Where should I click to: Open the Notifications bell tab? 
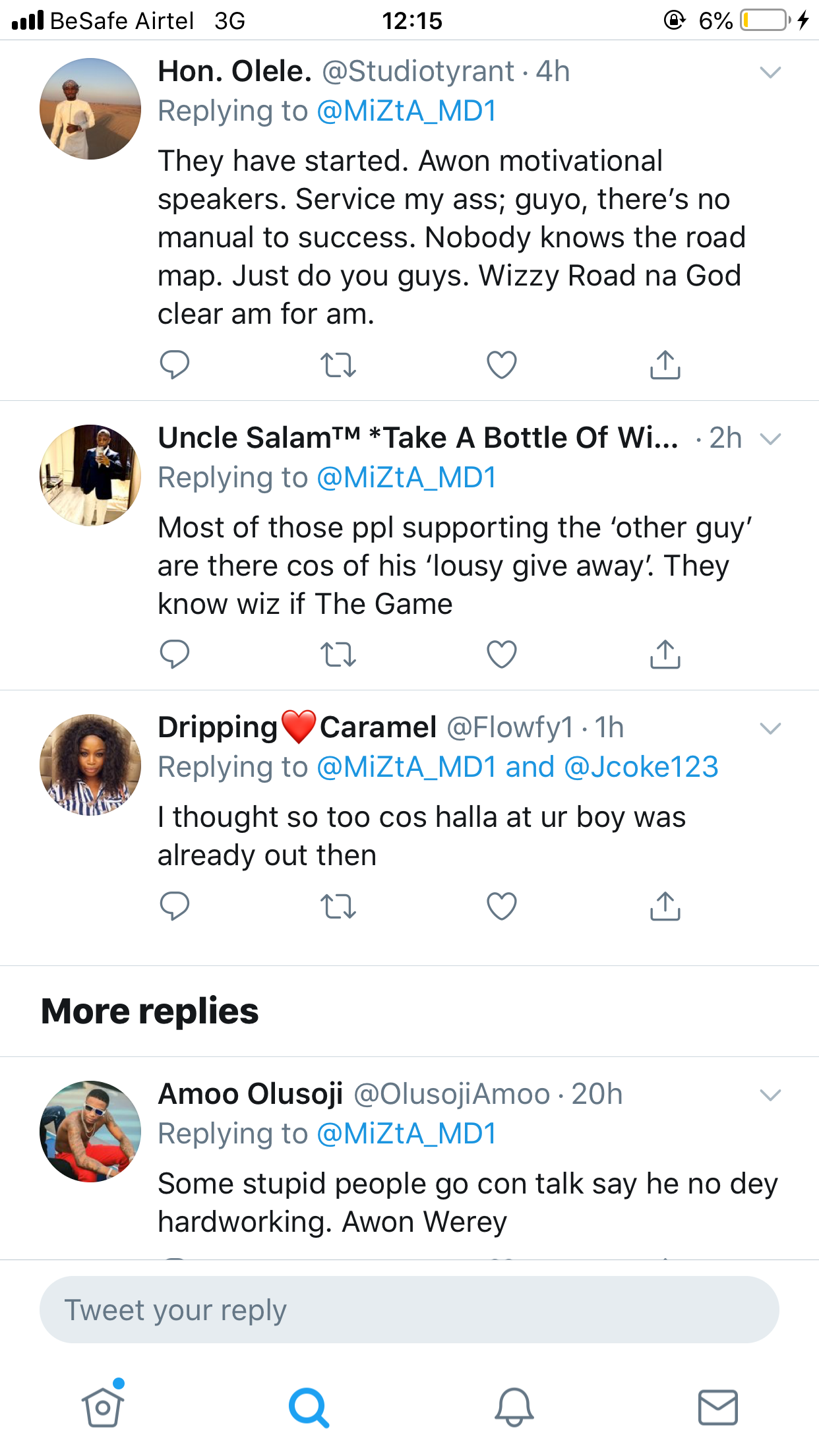pyautogui.click(x=514, y=1407)
